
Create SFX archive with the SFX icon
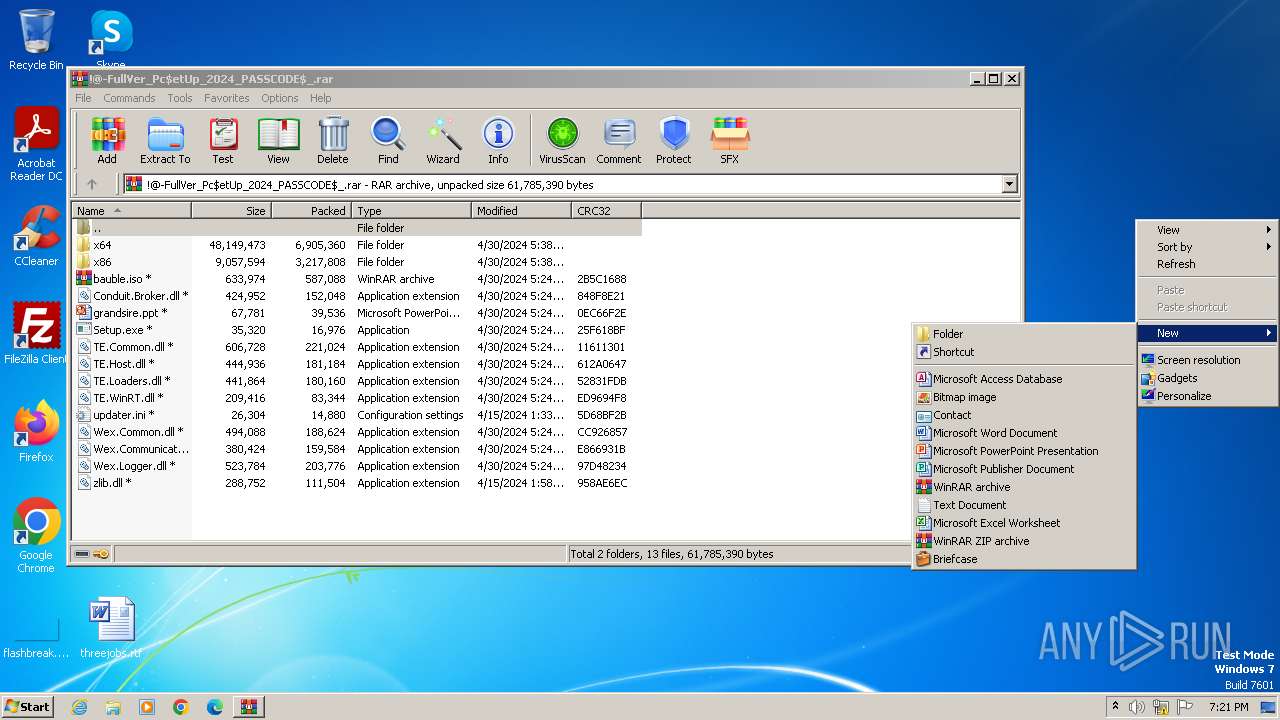[730, 141]
